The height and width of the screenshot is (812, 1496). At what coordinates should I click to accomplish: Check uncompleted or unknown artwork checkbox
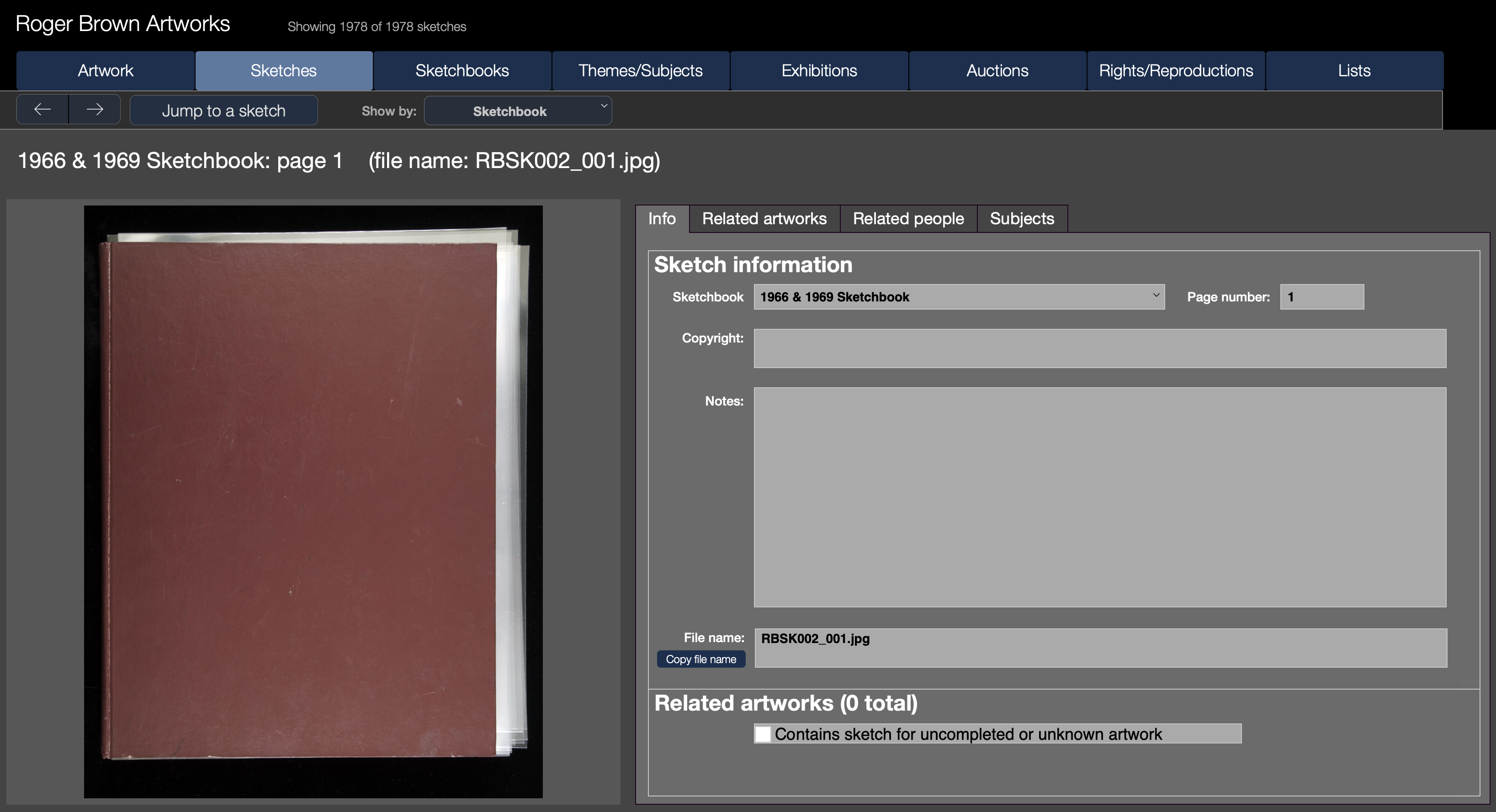pyautogui.click(x=763, y=734)
